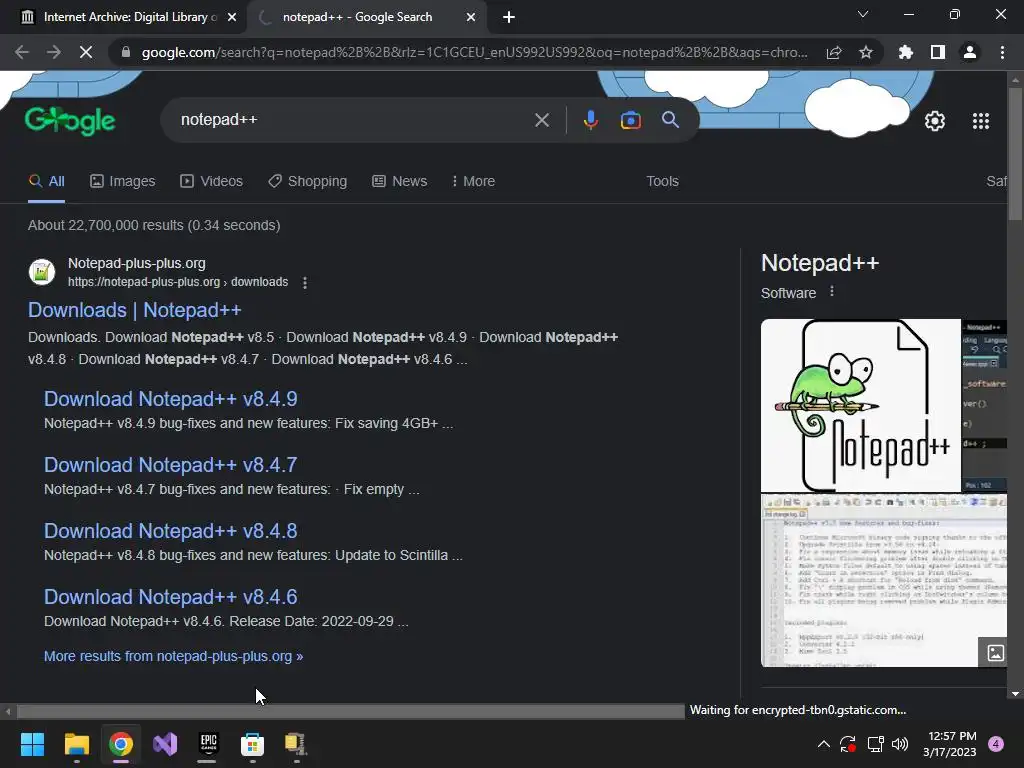Image resolution: width=1024 pixels, height=768 pixels.
Task: Show hidden system tray icons
Action: click(x=824, y=744)
